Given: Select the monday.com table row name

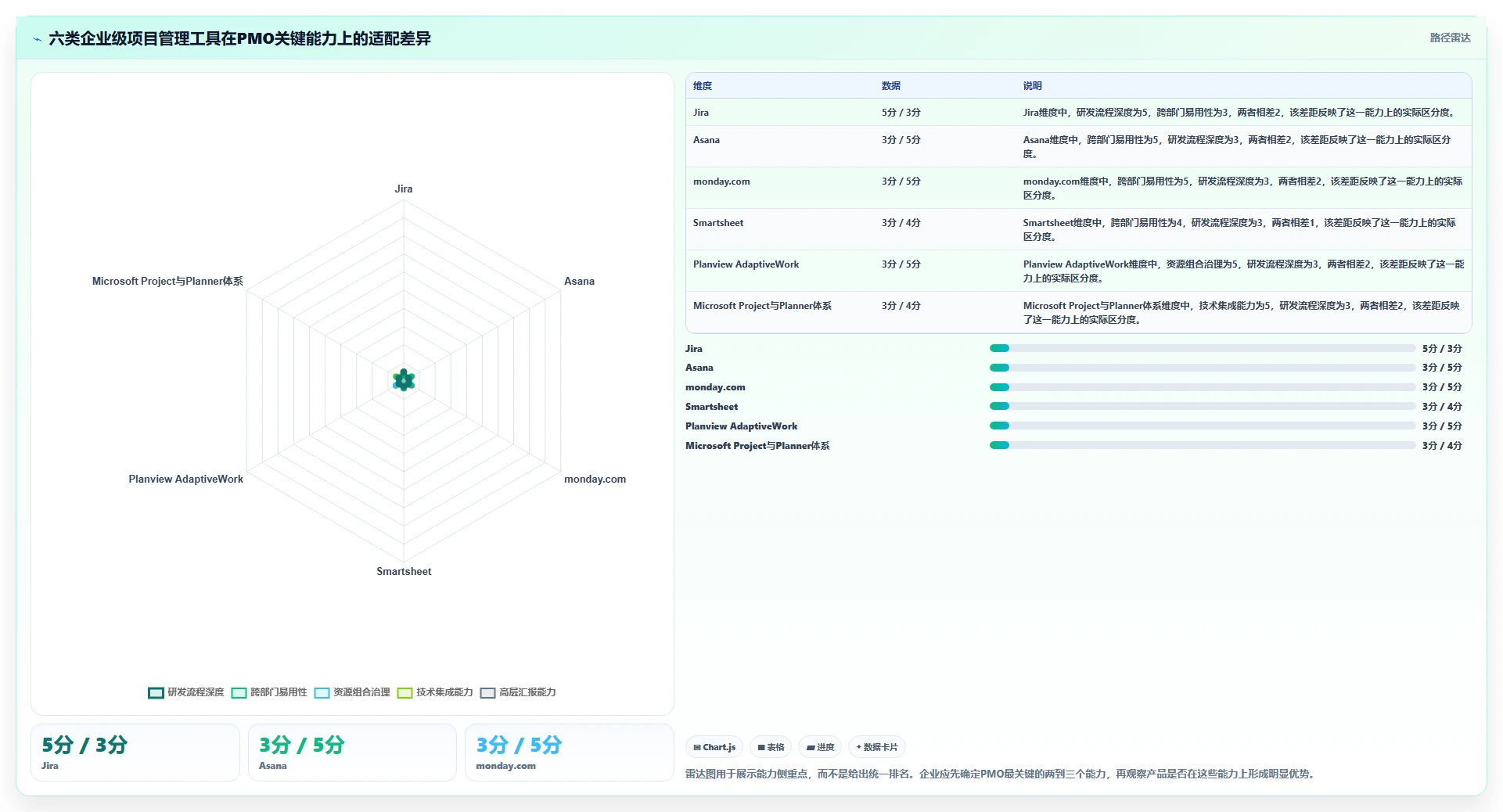Looking at the screenshot, I should pyautogui.click(x=721, y=181).
